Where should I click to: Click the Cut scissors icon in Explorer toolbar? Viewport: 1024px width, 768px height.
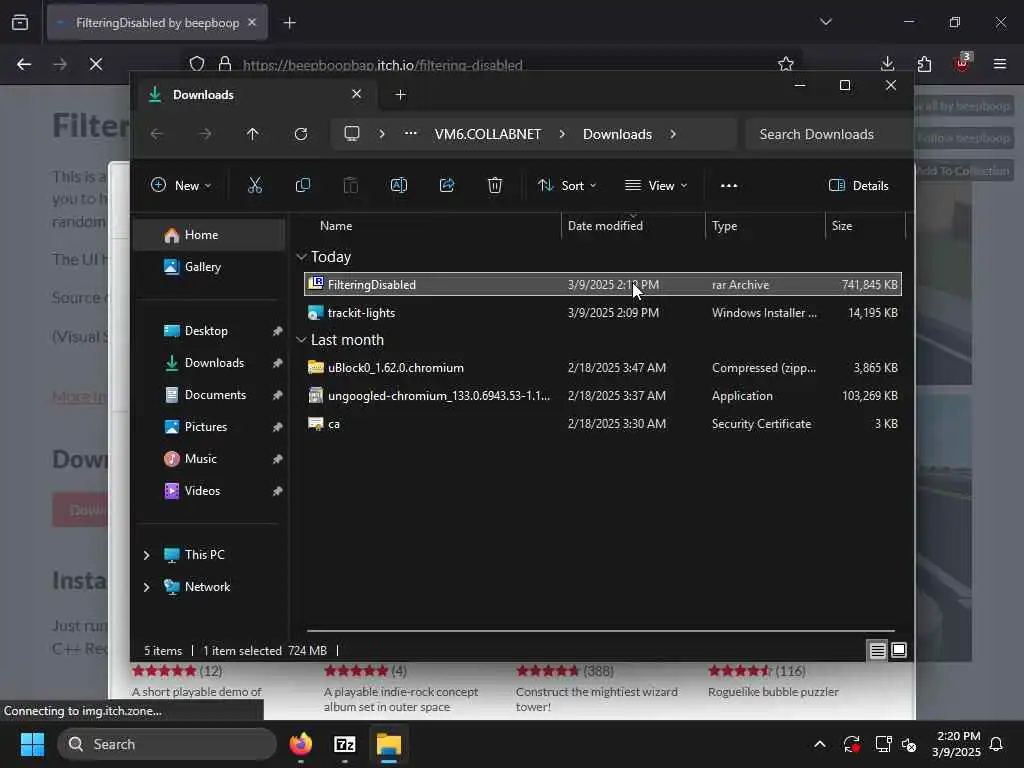255,185
